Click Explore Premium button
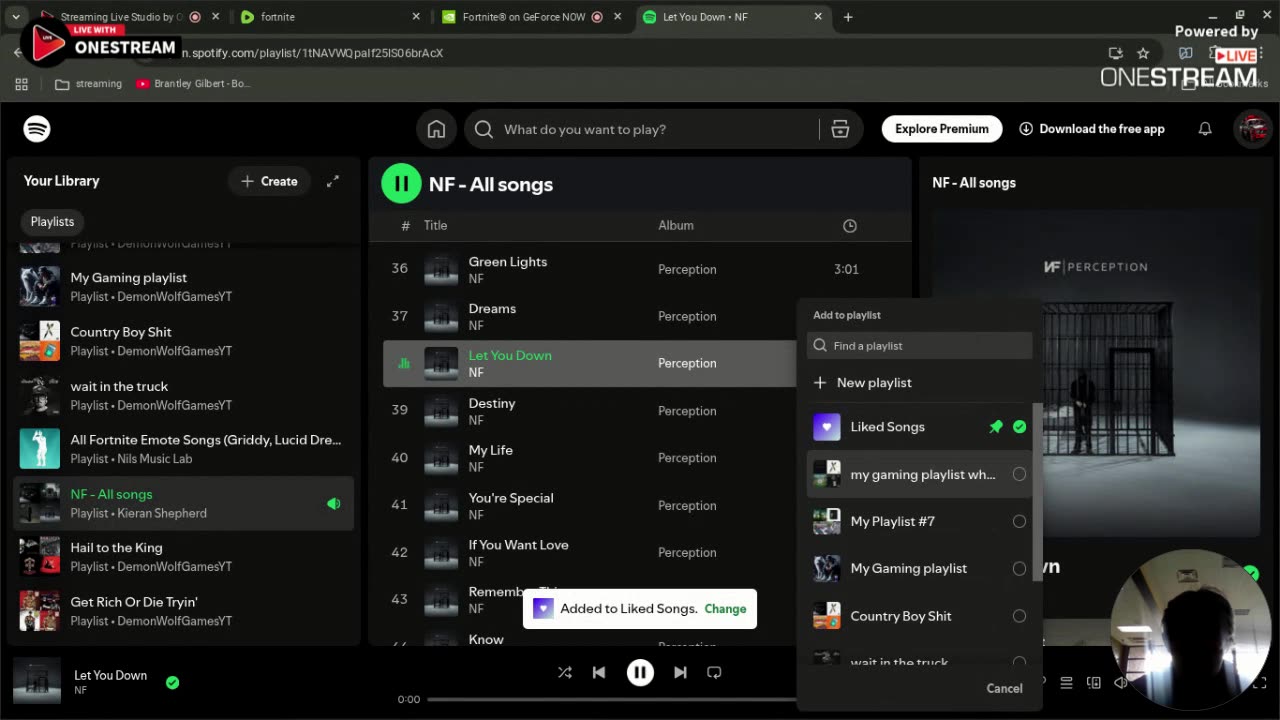 point(942,129)
